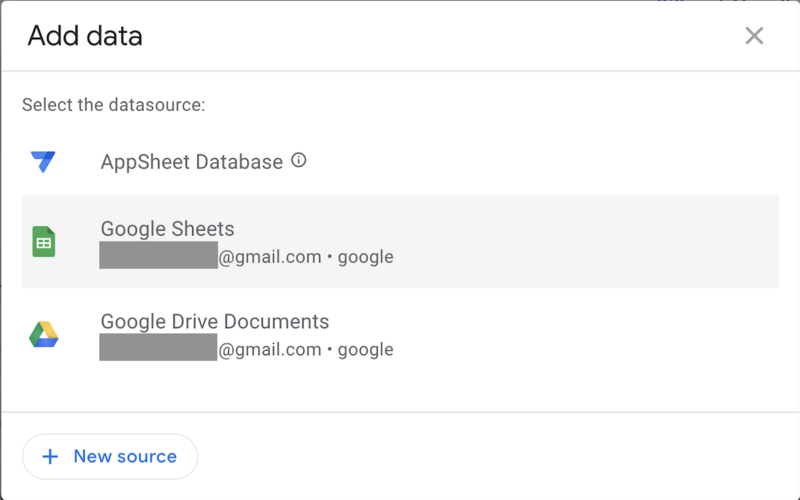Click the 'google' provider text in Sheets row
The image size is (800, 500).
pos(365,257)
